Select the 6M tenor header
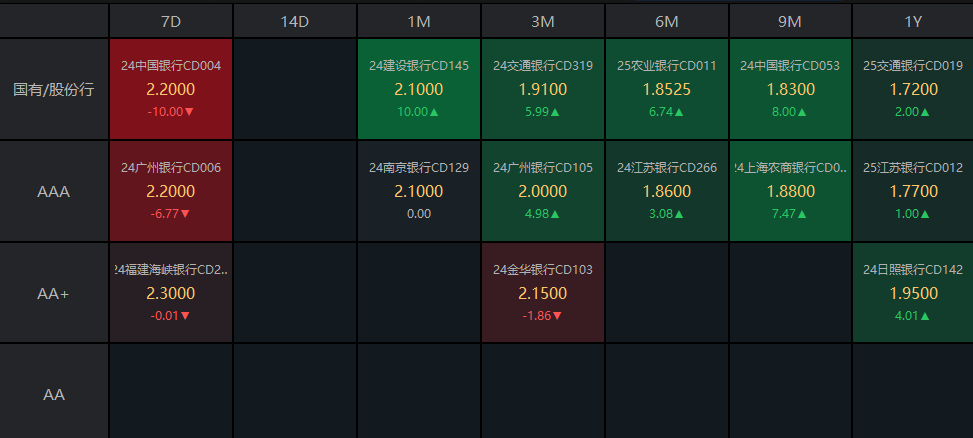This screenshot has width=973, height=438. pos(666,20)
